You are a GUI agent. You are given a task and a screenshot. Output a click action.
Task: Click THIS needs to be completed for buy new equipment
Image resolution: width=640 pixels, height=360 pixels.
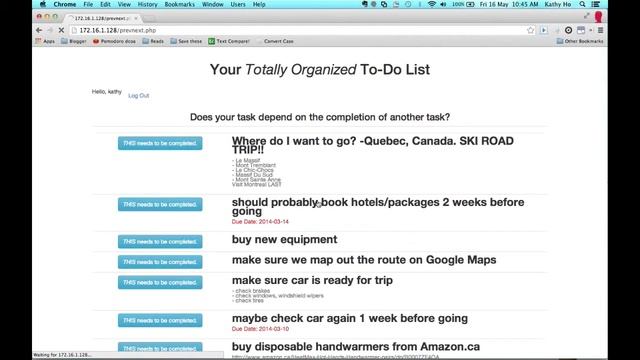pos(160,242)
